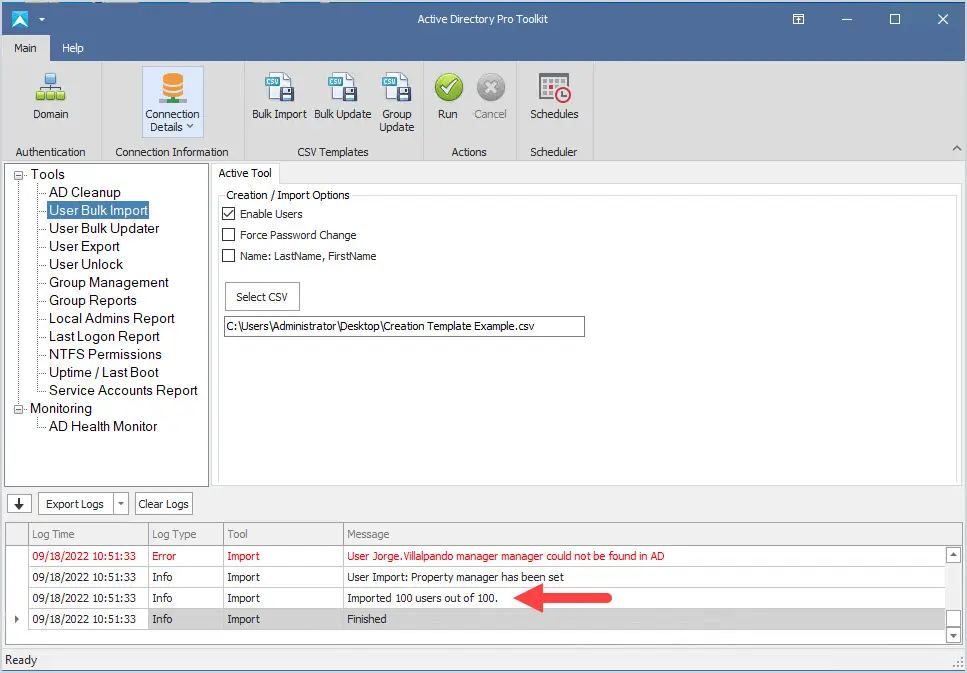Screen dimensions: 967x673
Task: Select the Jorge.Villalpando error log message
Action: [506, 556]
